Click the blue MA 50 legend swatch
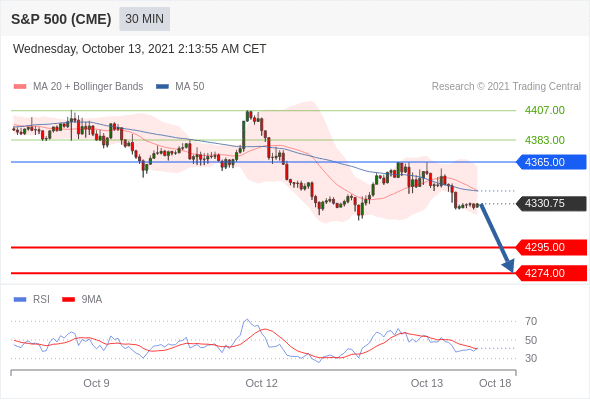 [162, 87]
